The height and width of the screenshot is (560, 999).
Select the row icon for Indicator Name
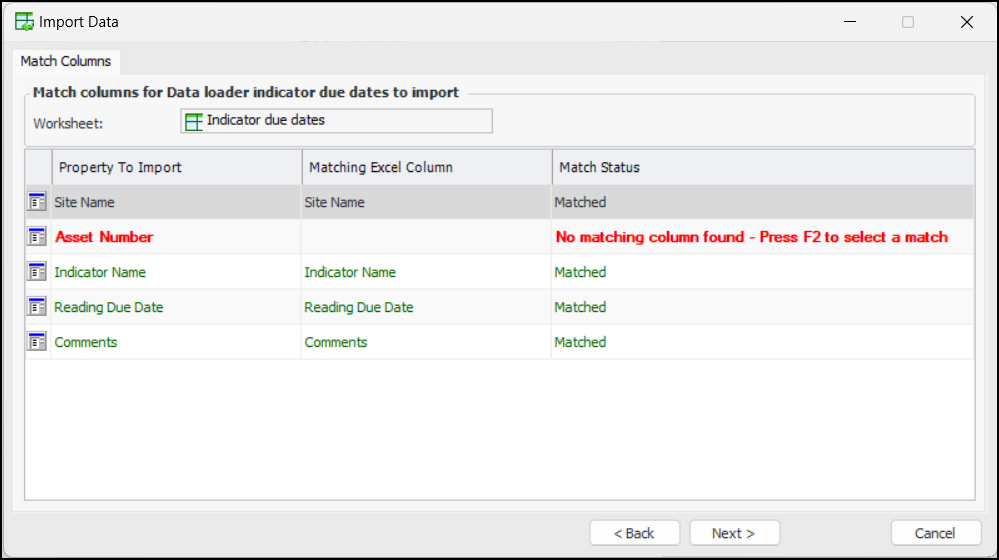[38, 272]
